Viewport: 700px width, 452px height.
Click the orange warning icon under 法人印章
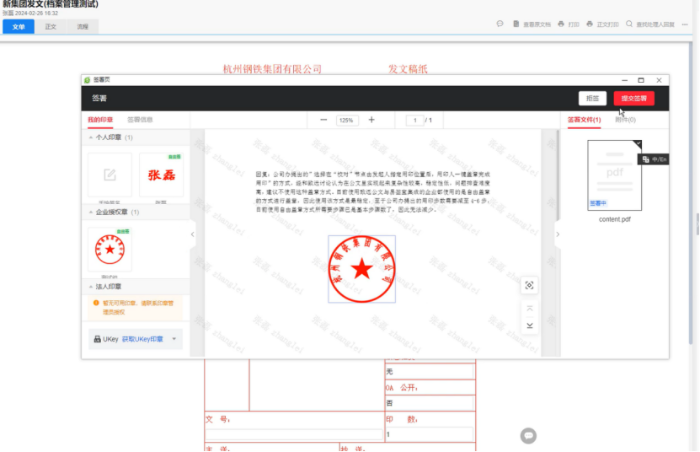96,303
